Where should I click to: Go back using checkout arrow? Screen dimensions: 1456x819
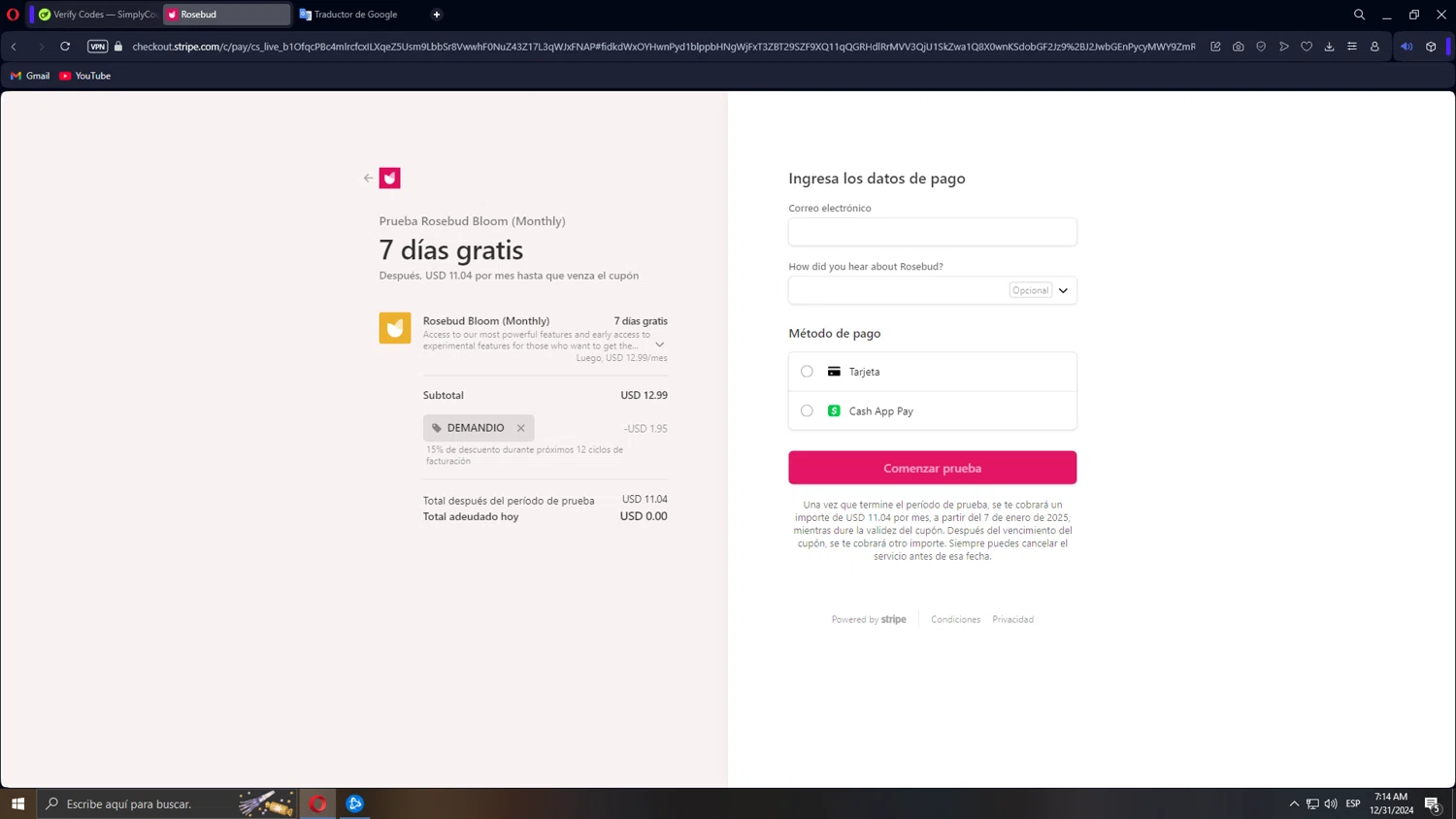[x=368, y=178]
